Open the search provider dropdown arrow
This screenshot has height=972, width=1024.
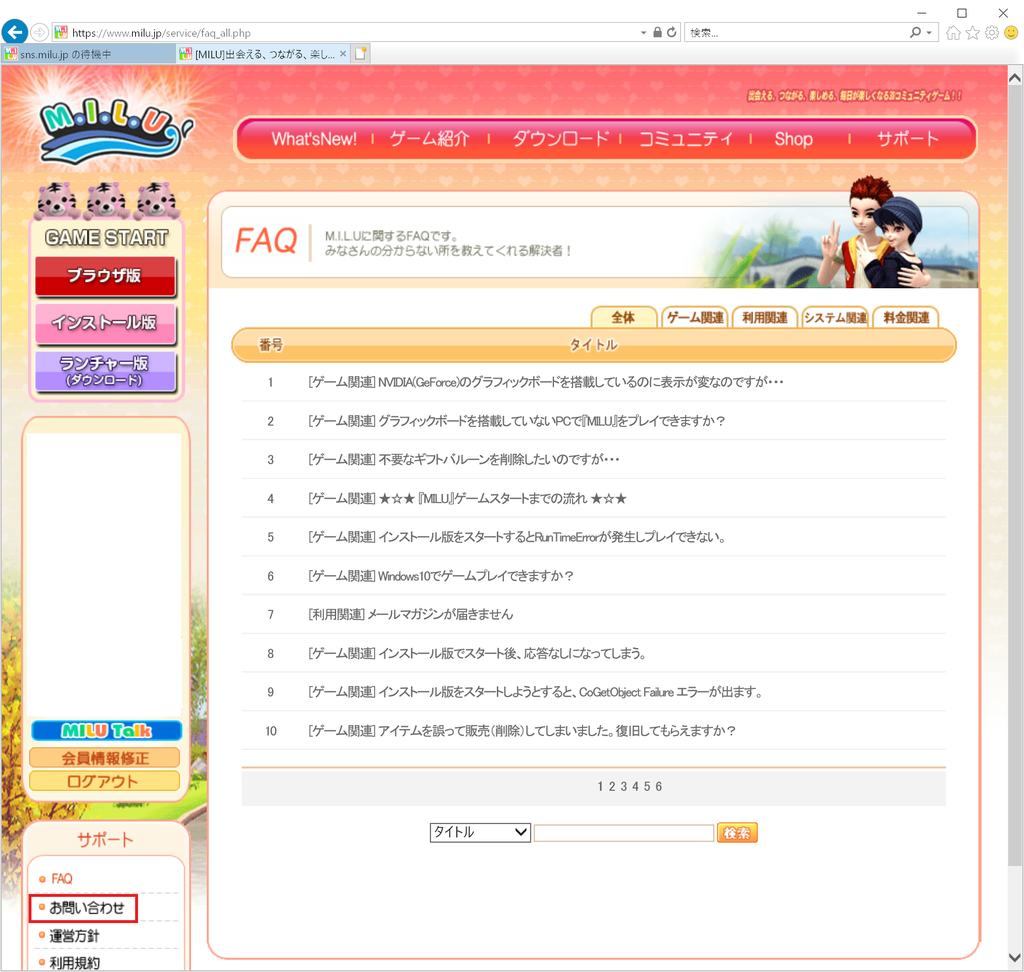[x=929, y=33]
